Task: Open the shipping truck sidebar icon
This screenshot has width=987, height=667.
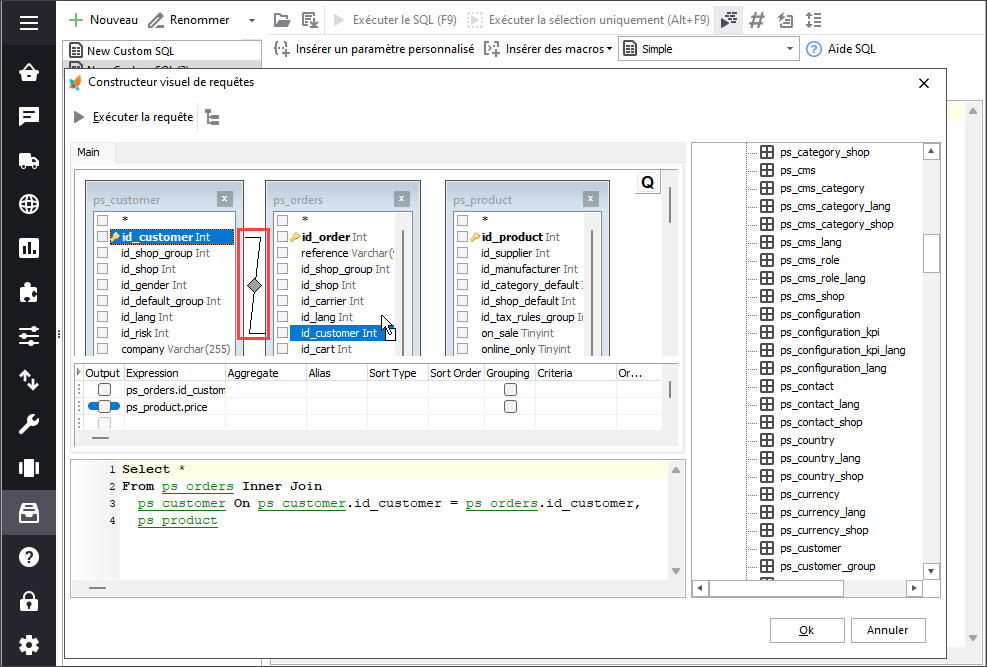Action: tap(29, 161)
